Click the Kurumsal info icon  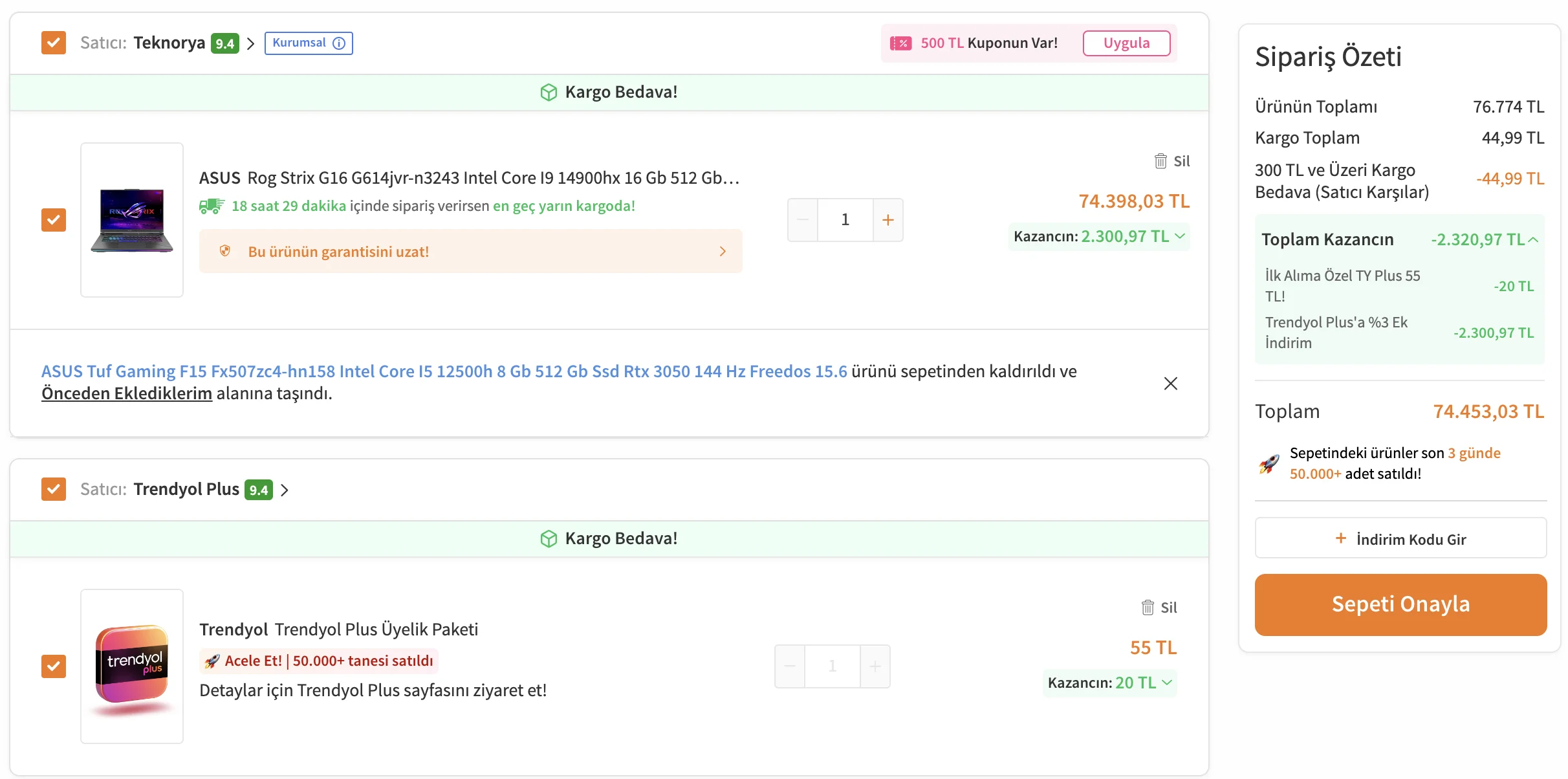[x=339, y=43]
